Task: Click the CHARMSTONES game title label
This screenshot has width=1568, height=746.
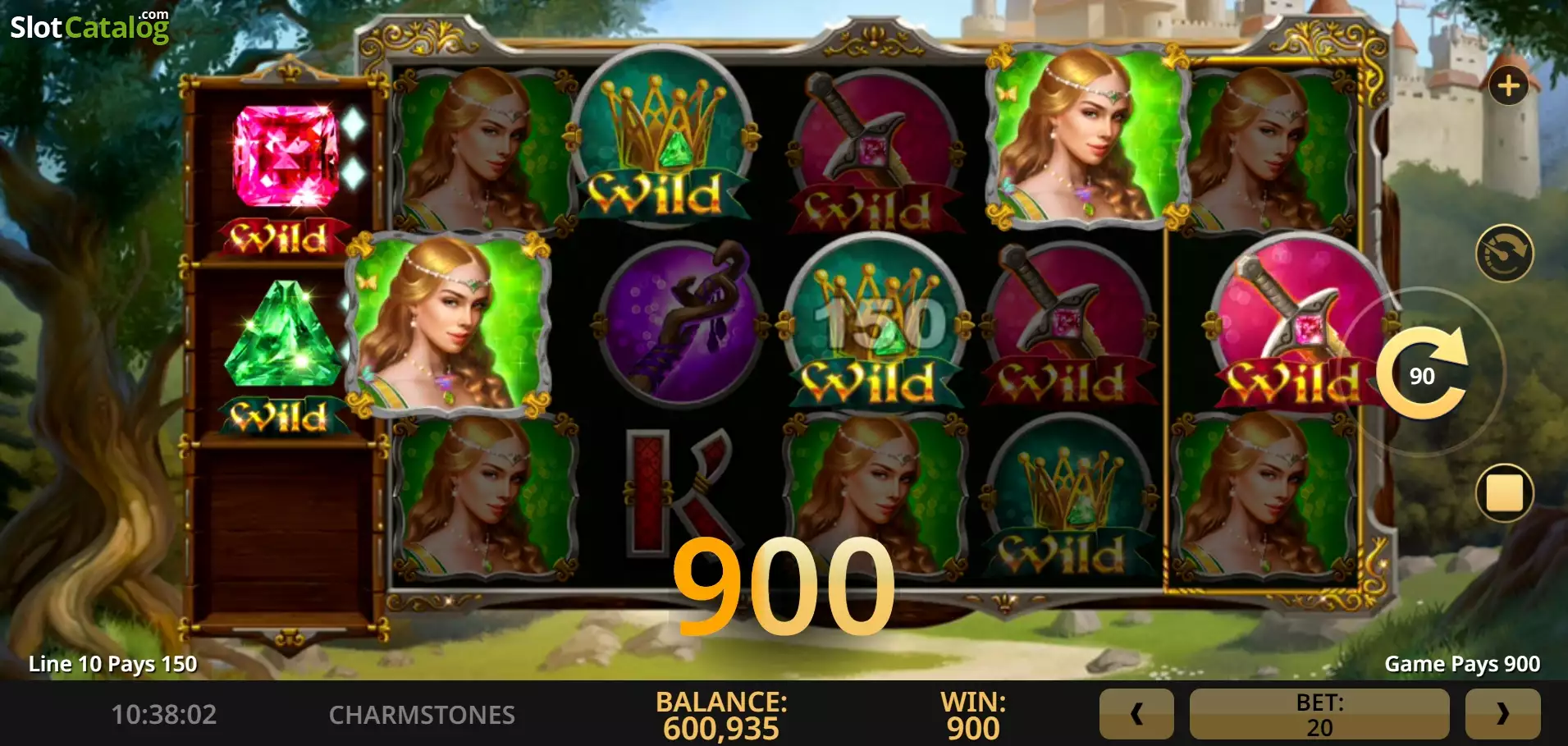Action: (x=422, y=715)
